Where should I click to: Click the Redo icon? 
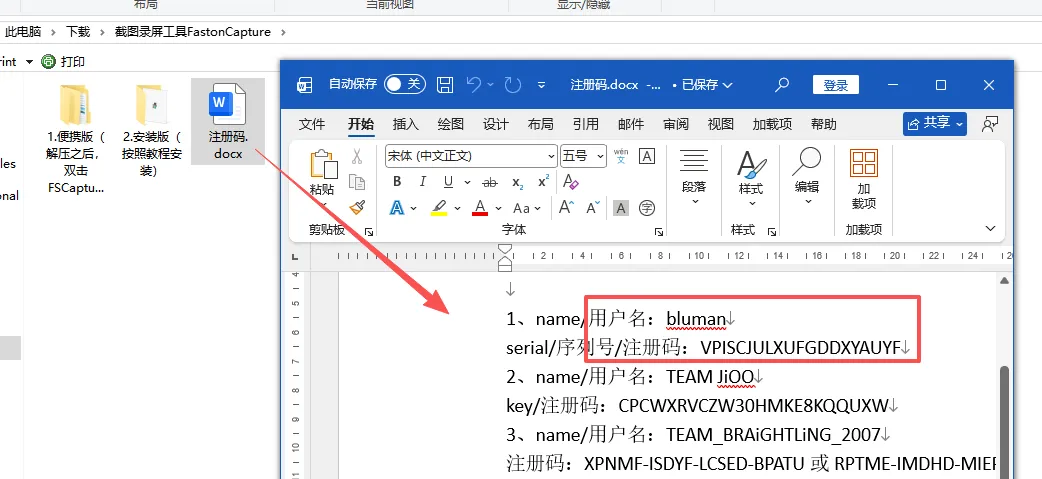click(512, 84)
